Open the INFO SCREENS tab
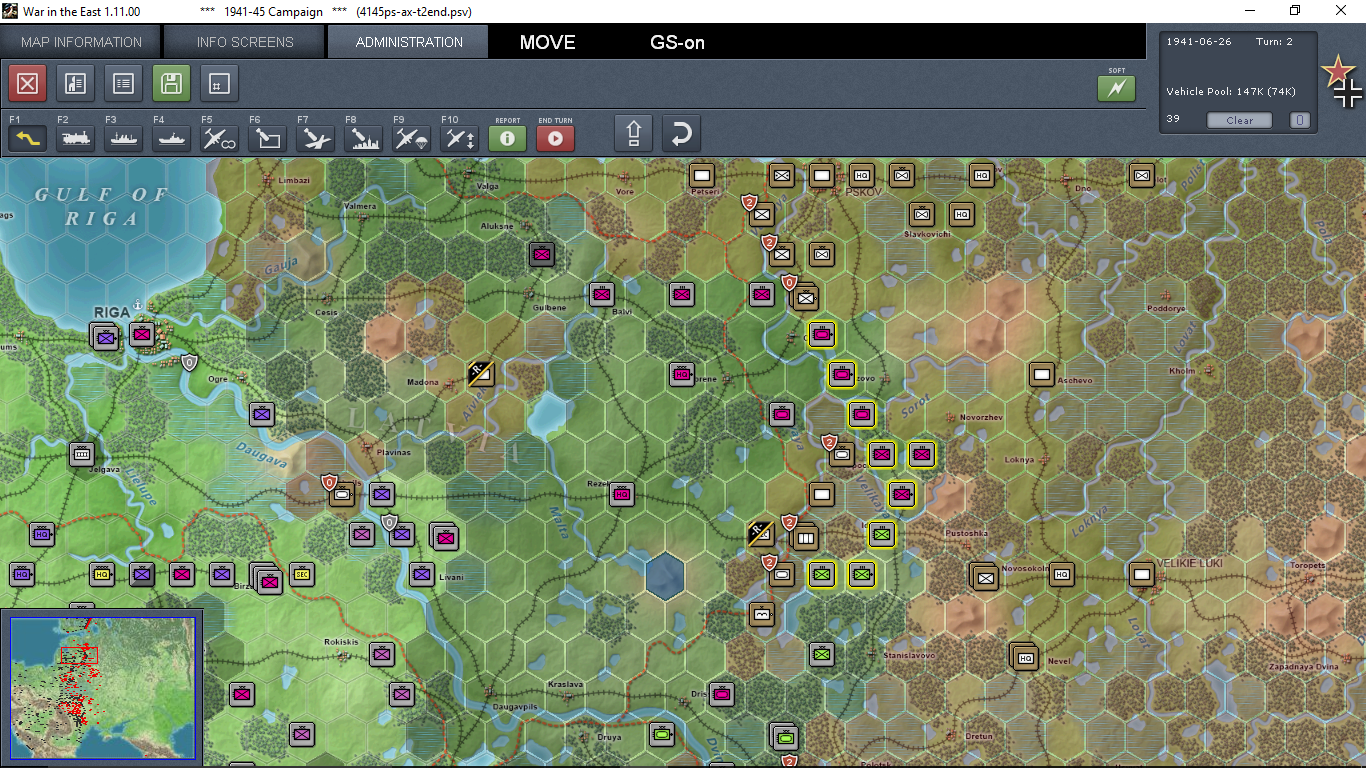The width and height of the screenshot is (1366, 768). click(x=245, y=42)
